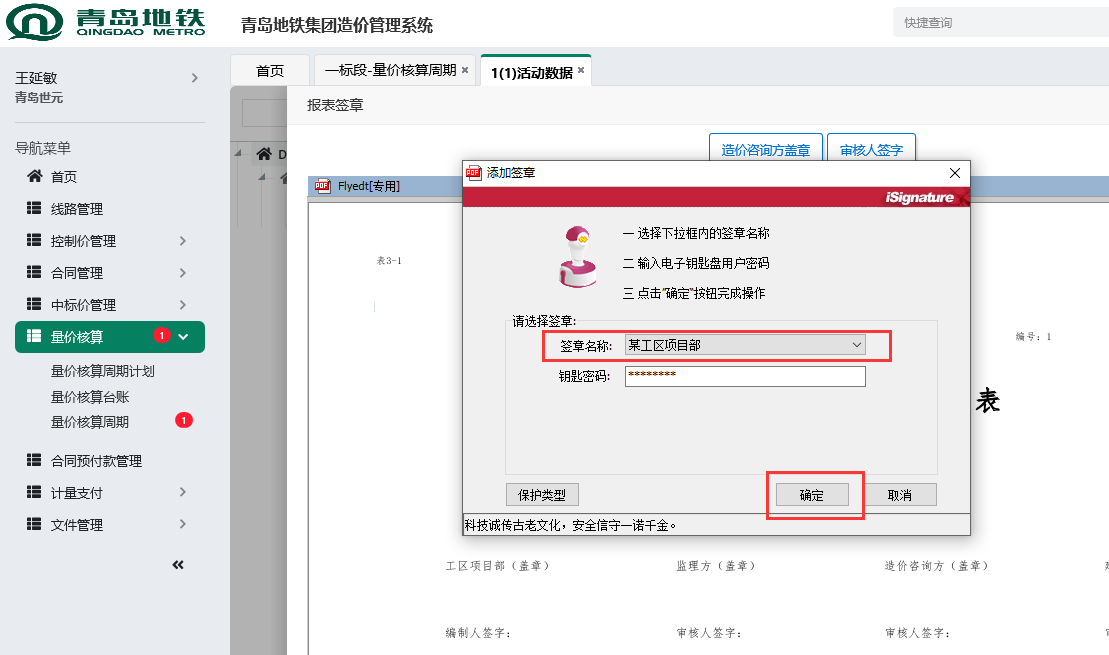Click the list icon beside 线路管理
The image size is (1109, 655).
tap(34, 209)
